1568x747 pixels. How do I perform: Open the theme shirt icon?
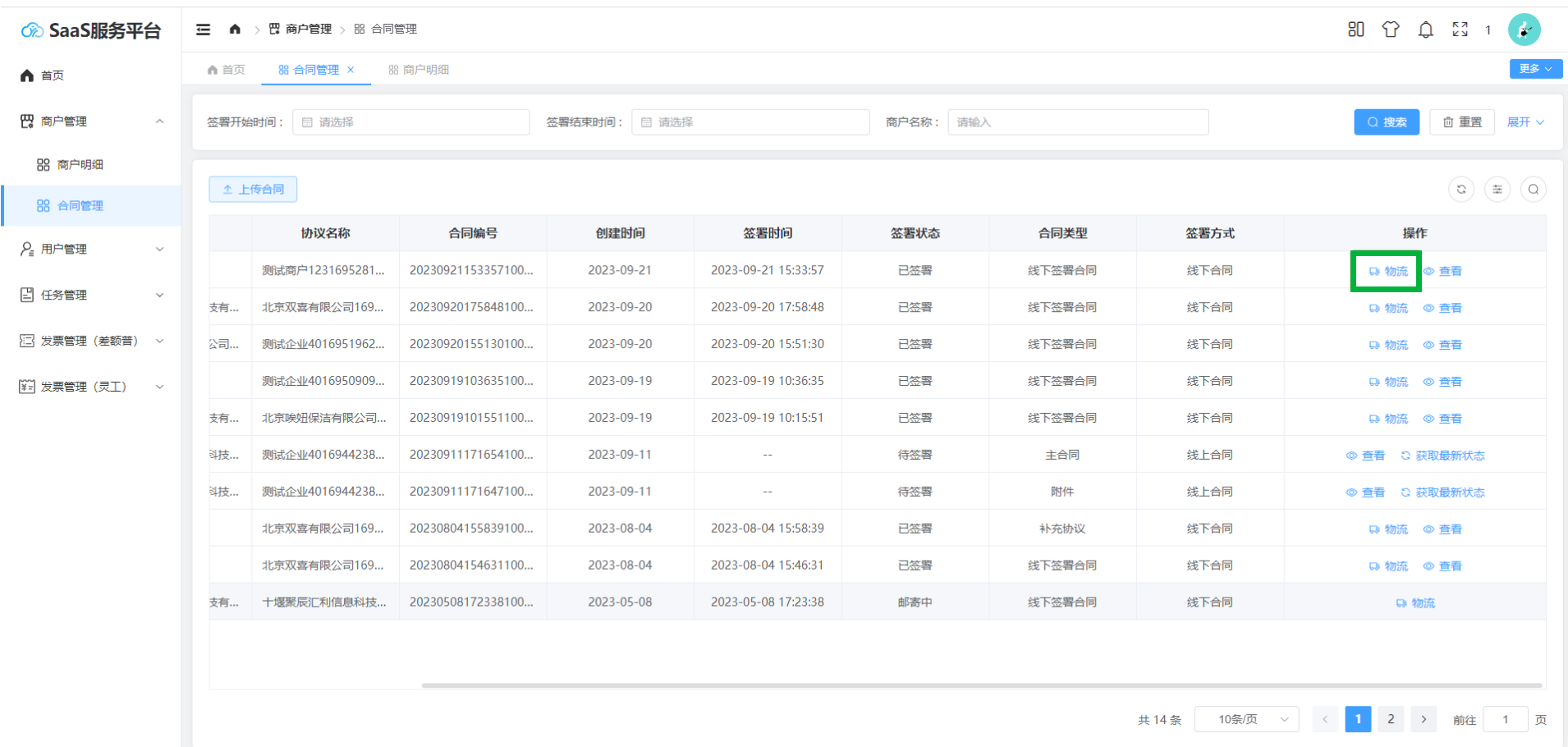tap(1391, 30)
